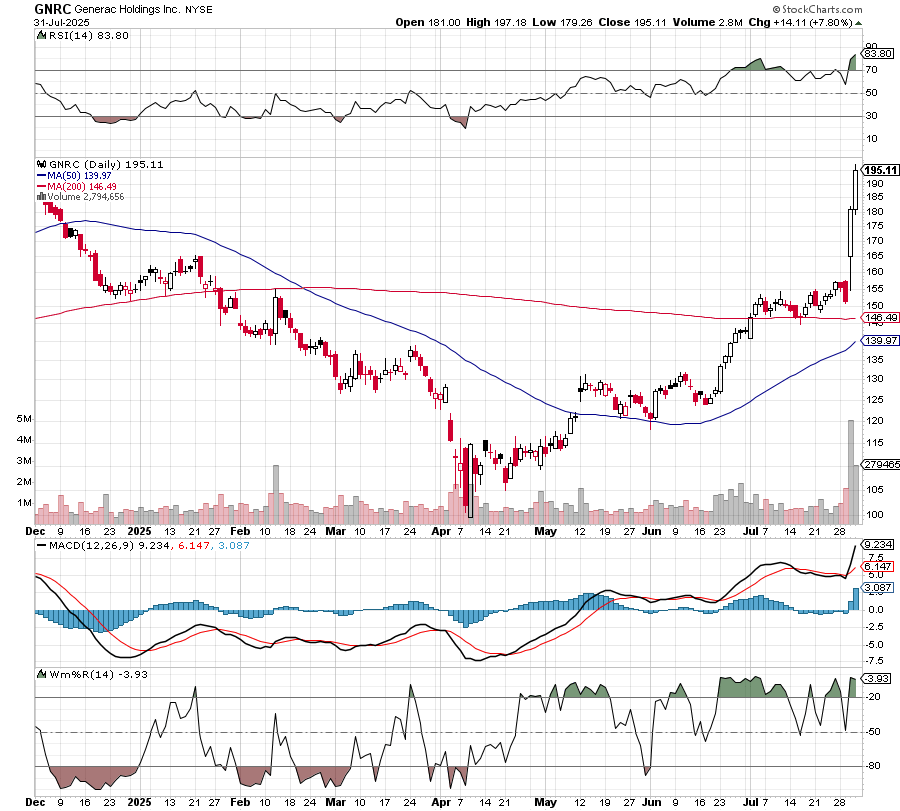
Task: Click the MA(50) 139.97 legend text
Action: [x=79, y=176]
